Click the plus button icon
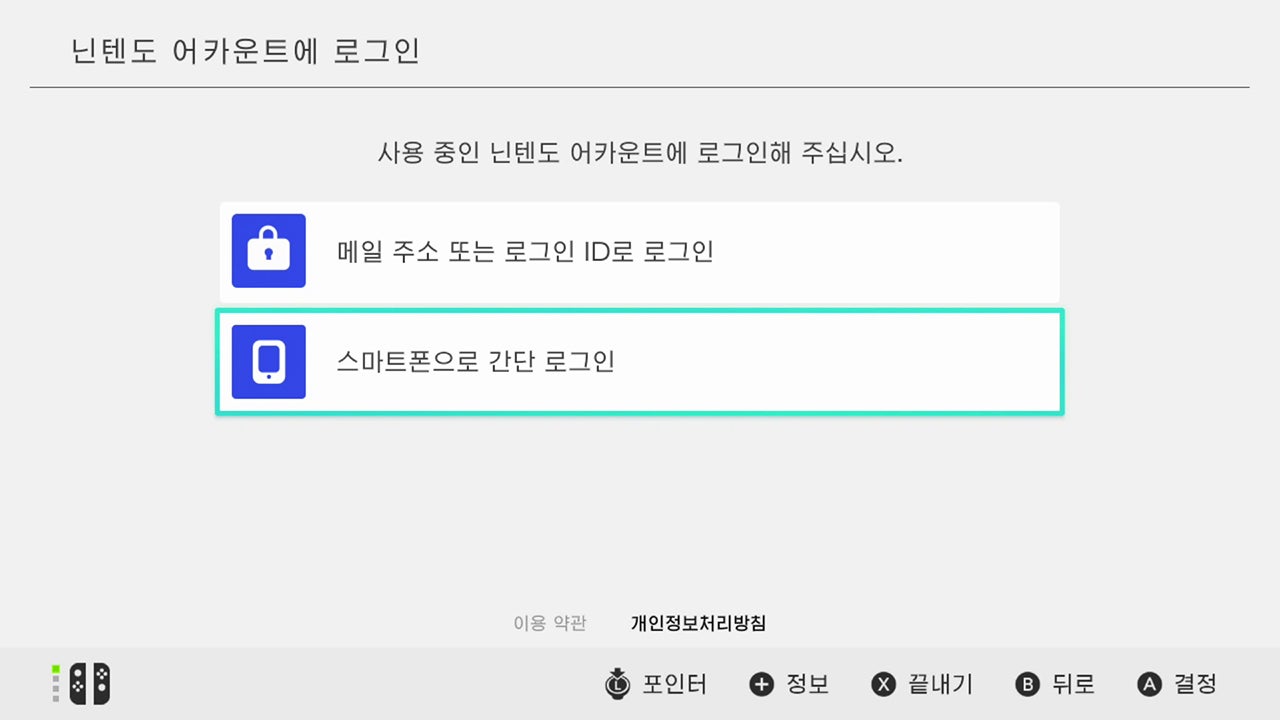Viewport: 1280px width, 720px height. tap(762, 684)
